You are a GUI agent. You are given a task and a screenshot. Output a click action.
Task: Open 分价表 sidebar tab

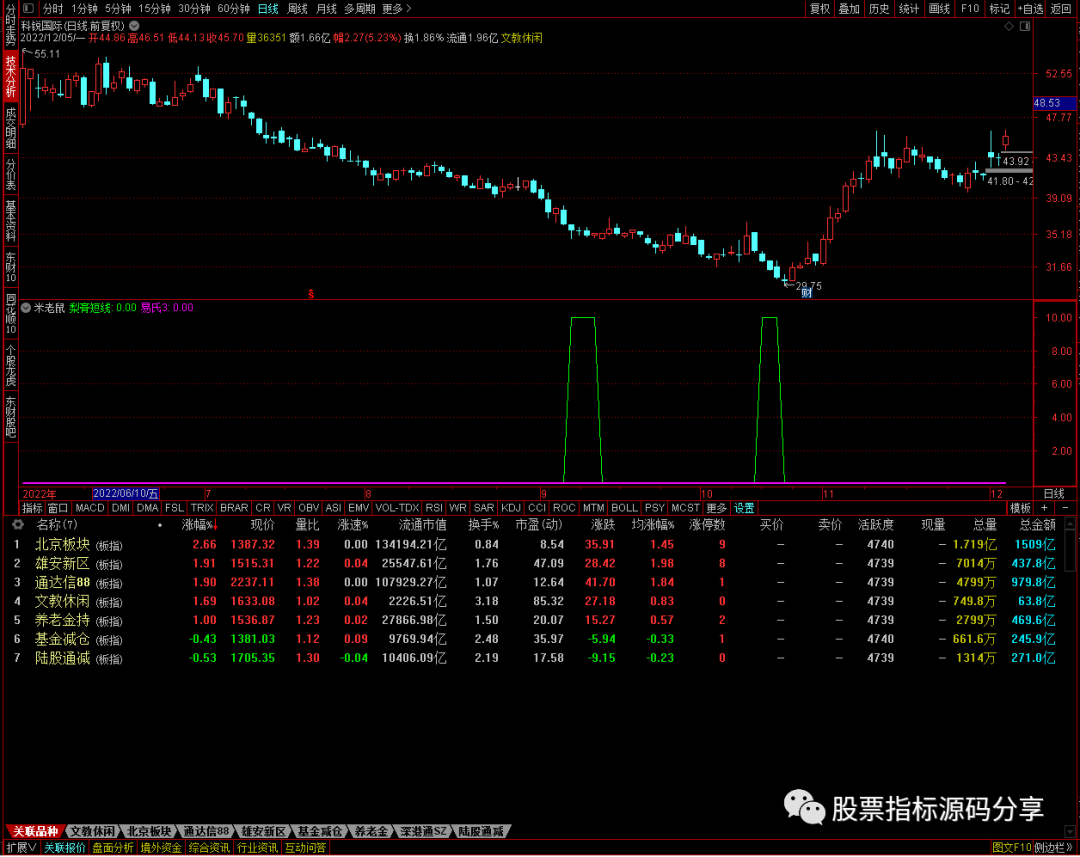(10, 174)
